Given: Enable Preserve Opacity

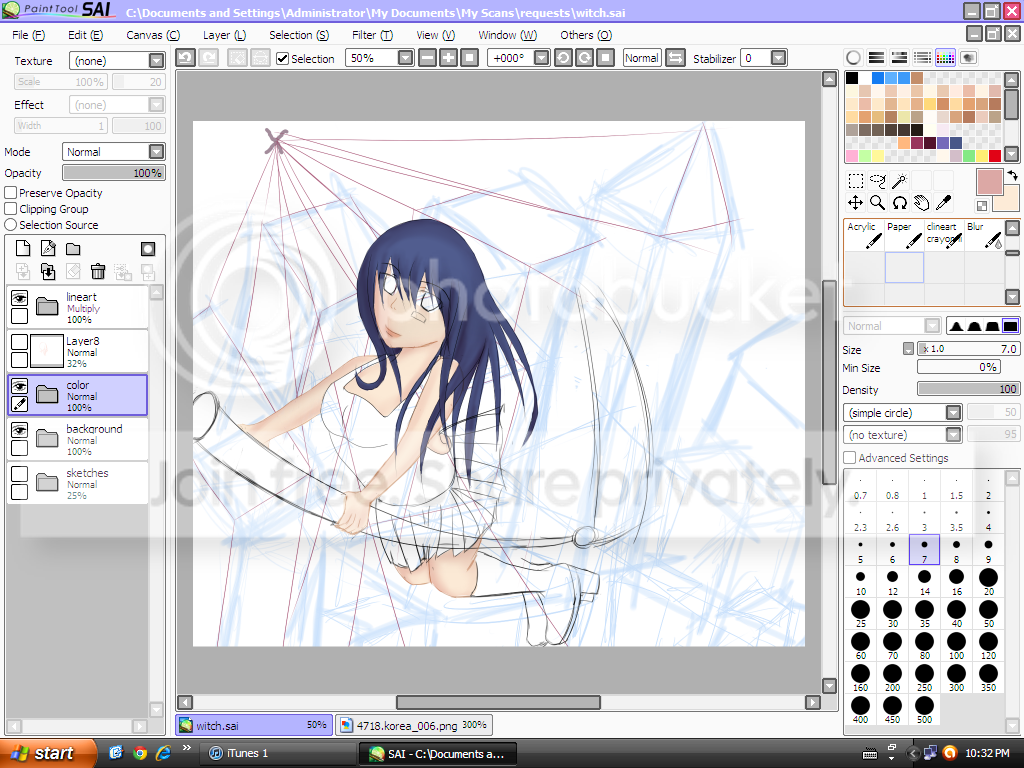Looking at the screenshot, I should point(10,193).
